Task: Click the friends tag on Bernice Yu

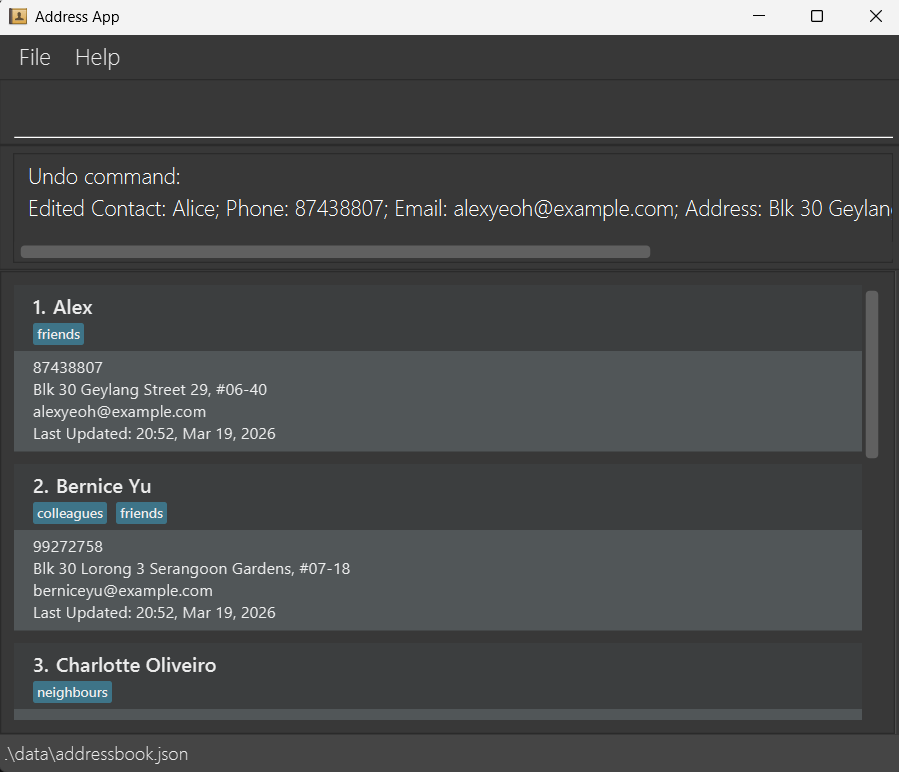Action: point(141,513)
